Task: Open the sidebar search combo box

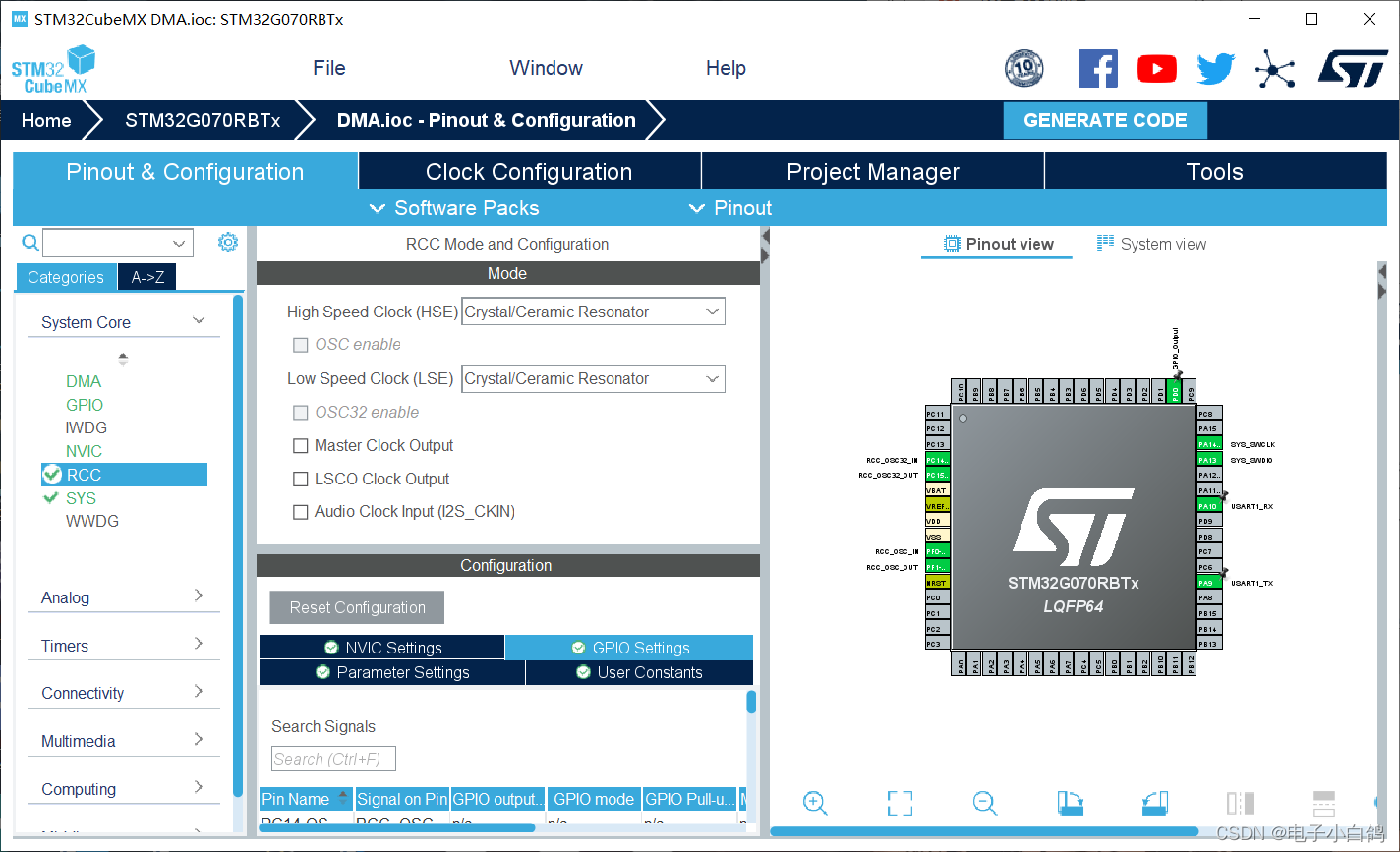Action: pyautogui.click(x=118, y=243)
